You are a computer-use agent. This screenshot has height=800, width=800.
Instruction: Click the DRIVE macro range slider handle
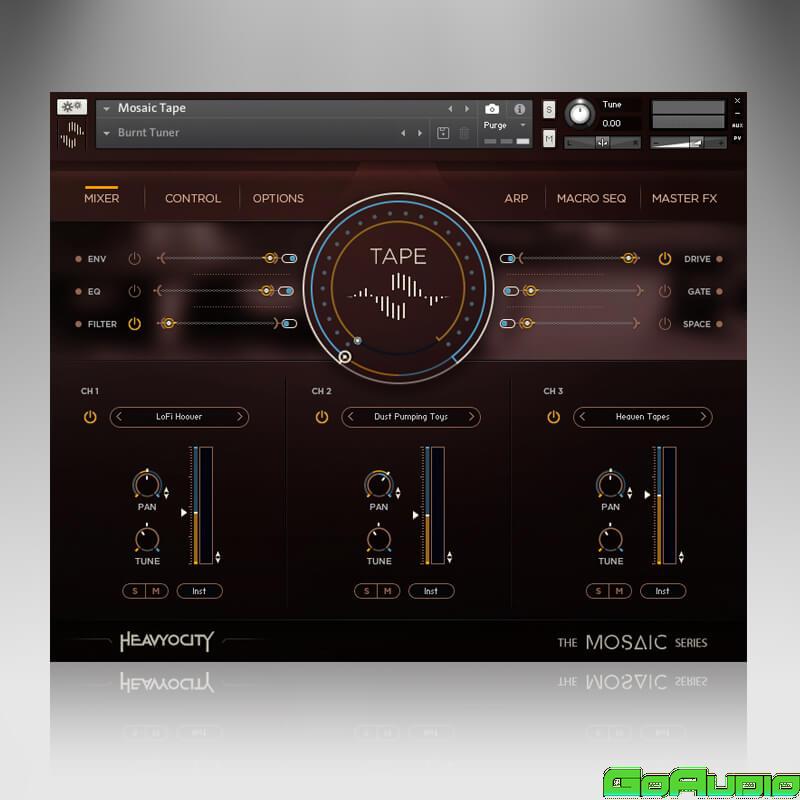[629, 258]
